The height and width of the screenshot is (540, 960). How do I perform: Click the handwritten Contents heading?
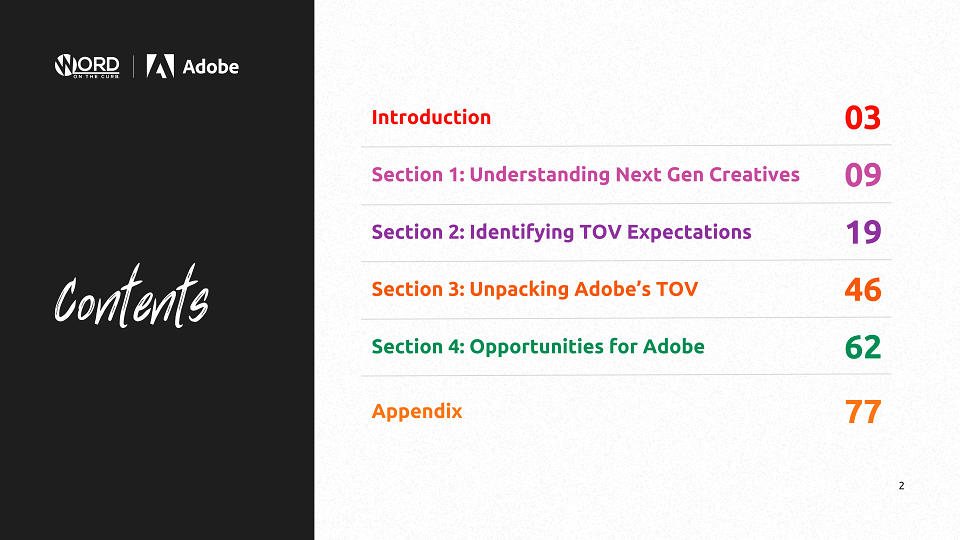click(x=132, y=297)
